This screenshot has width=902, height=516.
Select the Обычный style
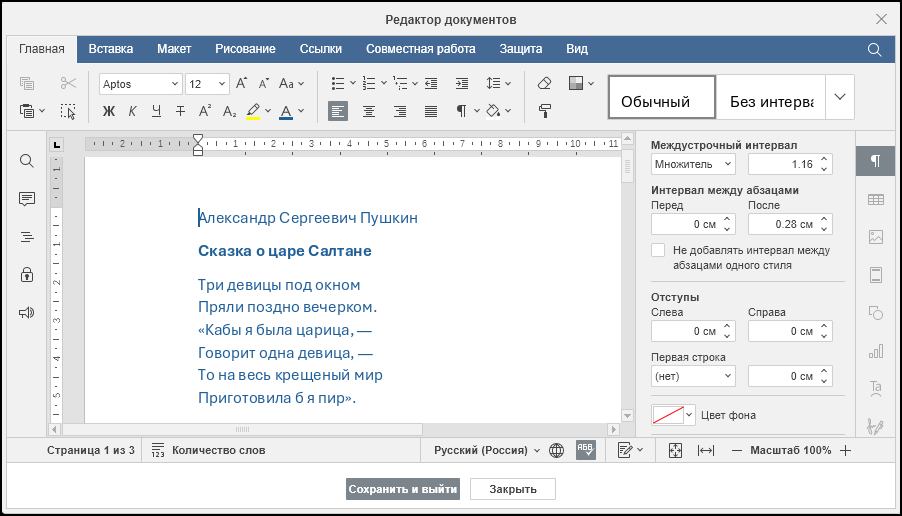662,97
